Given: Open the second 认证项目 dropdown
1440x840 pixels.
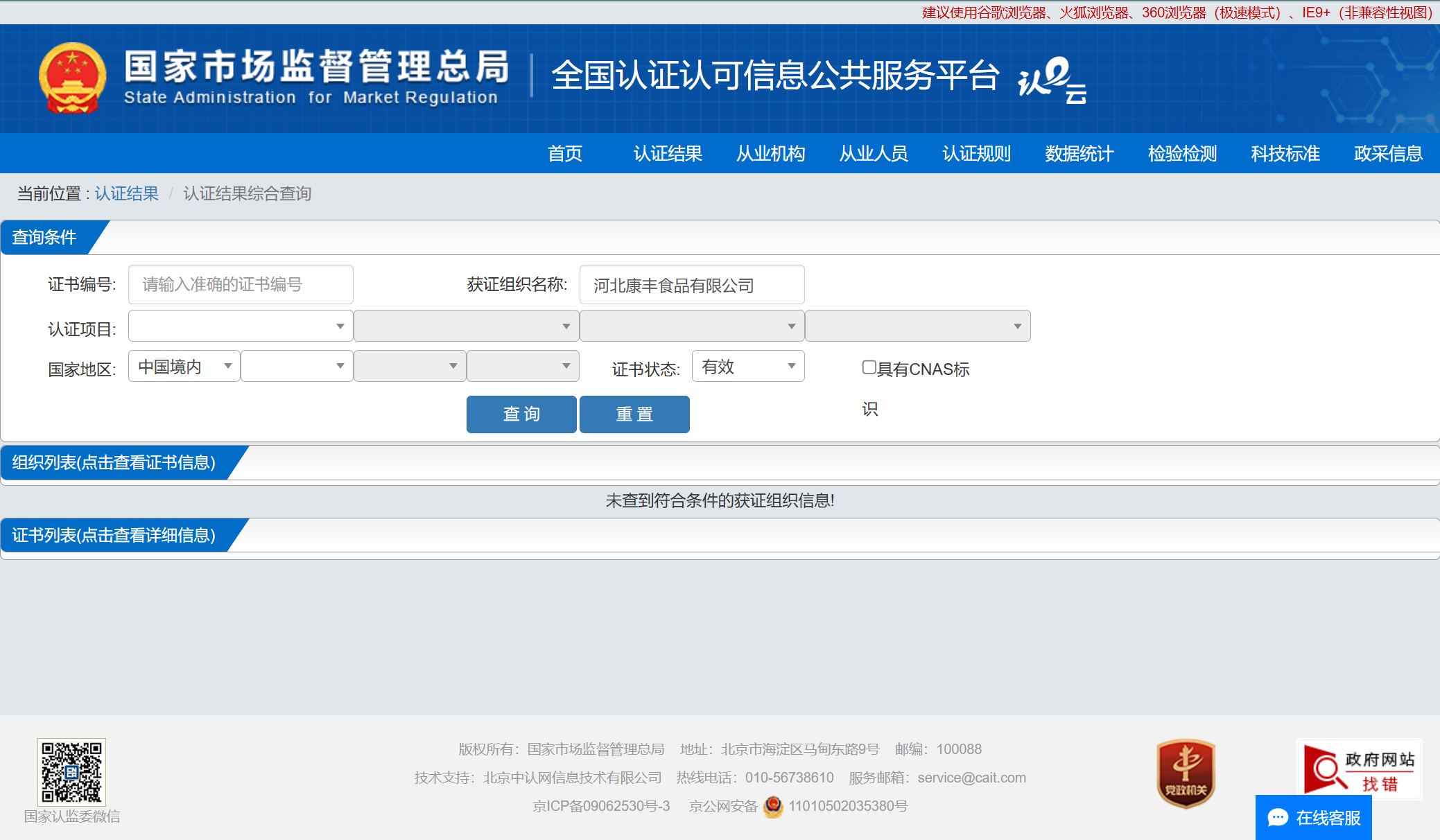Looking at the screenshot, I should click(x=467, y=326).
